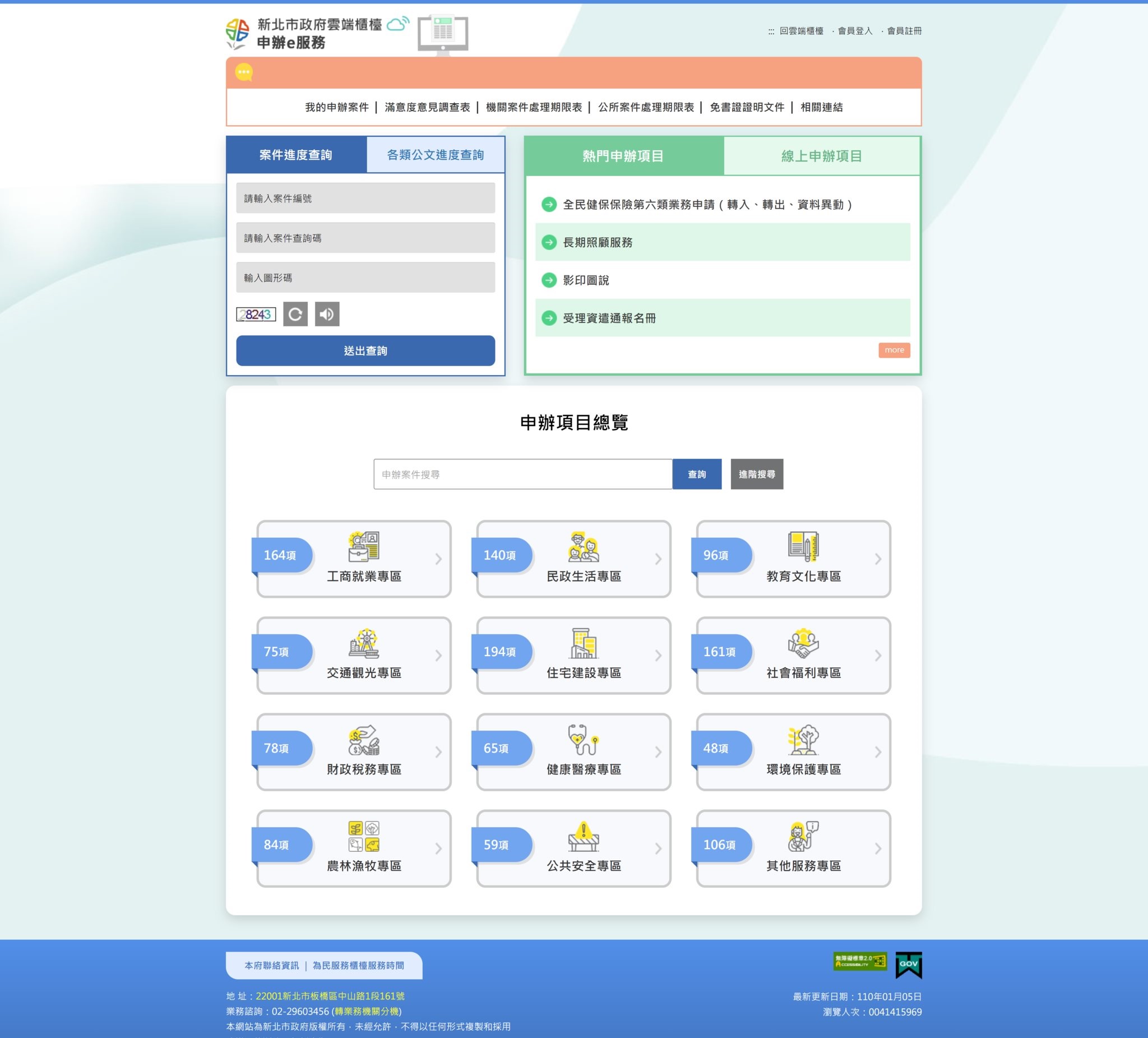The height and width of the screenshot is (1038, 1148).
Task: Click the blue 查詢 search button
Action: tap(697, 474)
